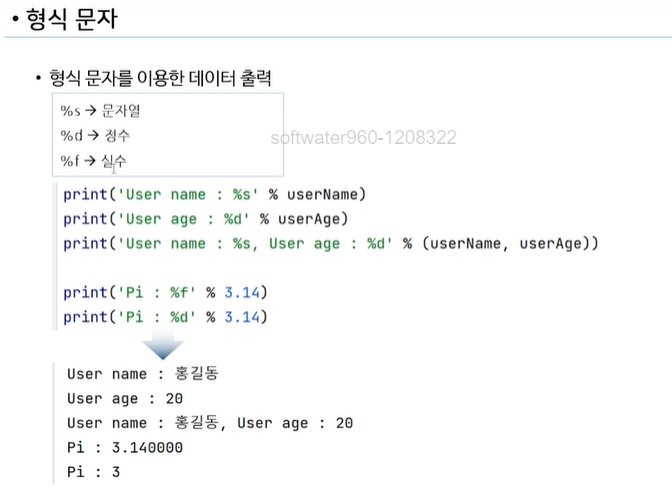Click output line 'Pi : 3.140000'
This screenshot has width=672, height=487.
(x=125, y=448)
